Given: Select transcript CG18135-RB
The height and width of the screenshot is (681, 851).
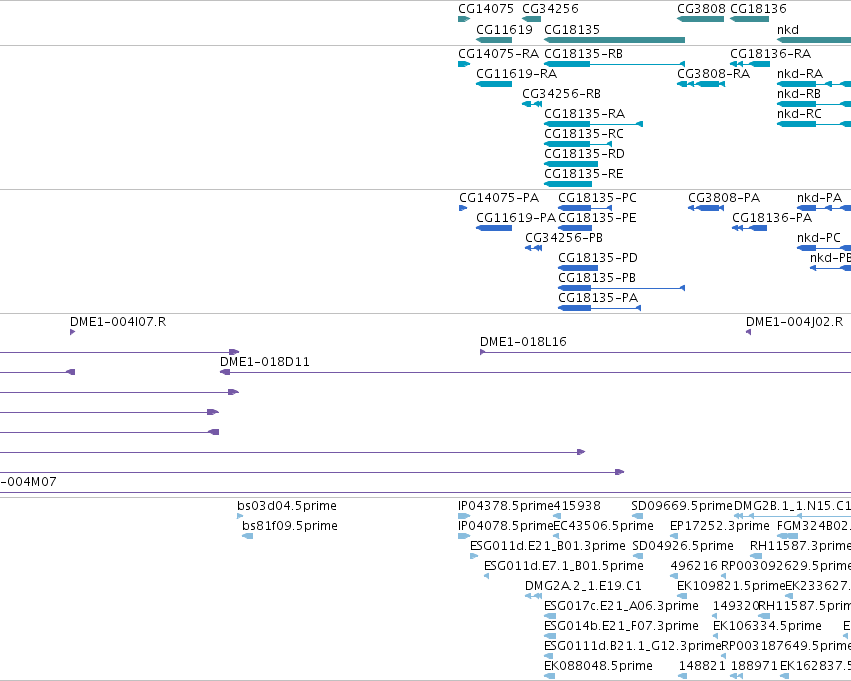Looking at the screenshot, I should click(583, 54).
